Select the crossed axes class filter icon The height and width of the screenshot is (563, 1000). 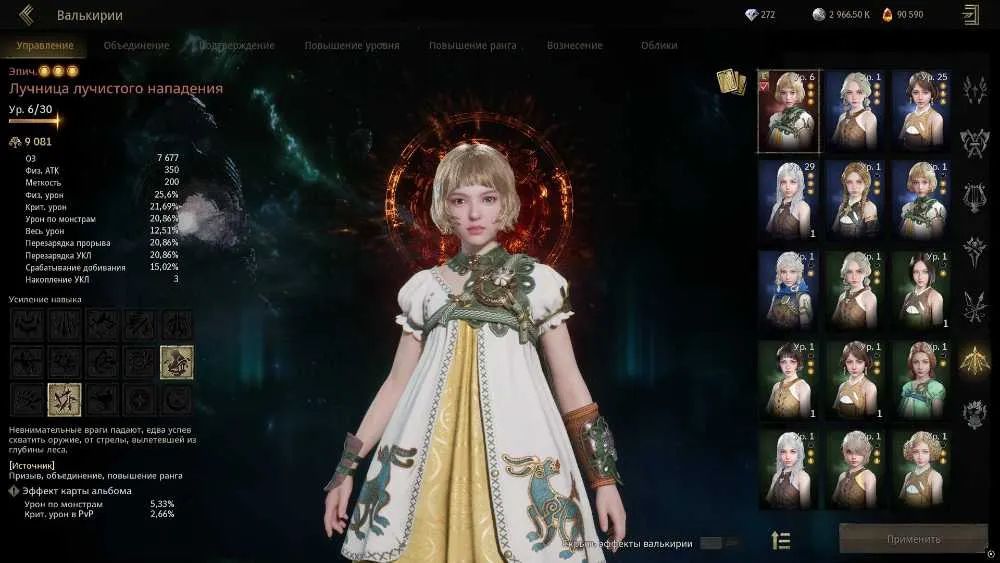pos(974,143)
